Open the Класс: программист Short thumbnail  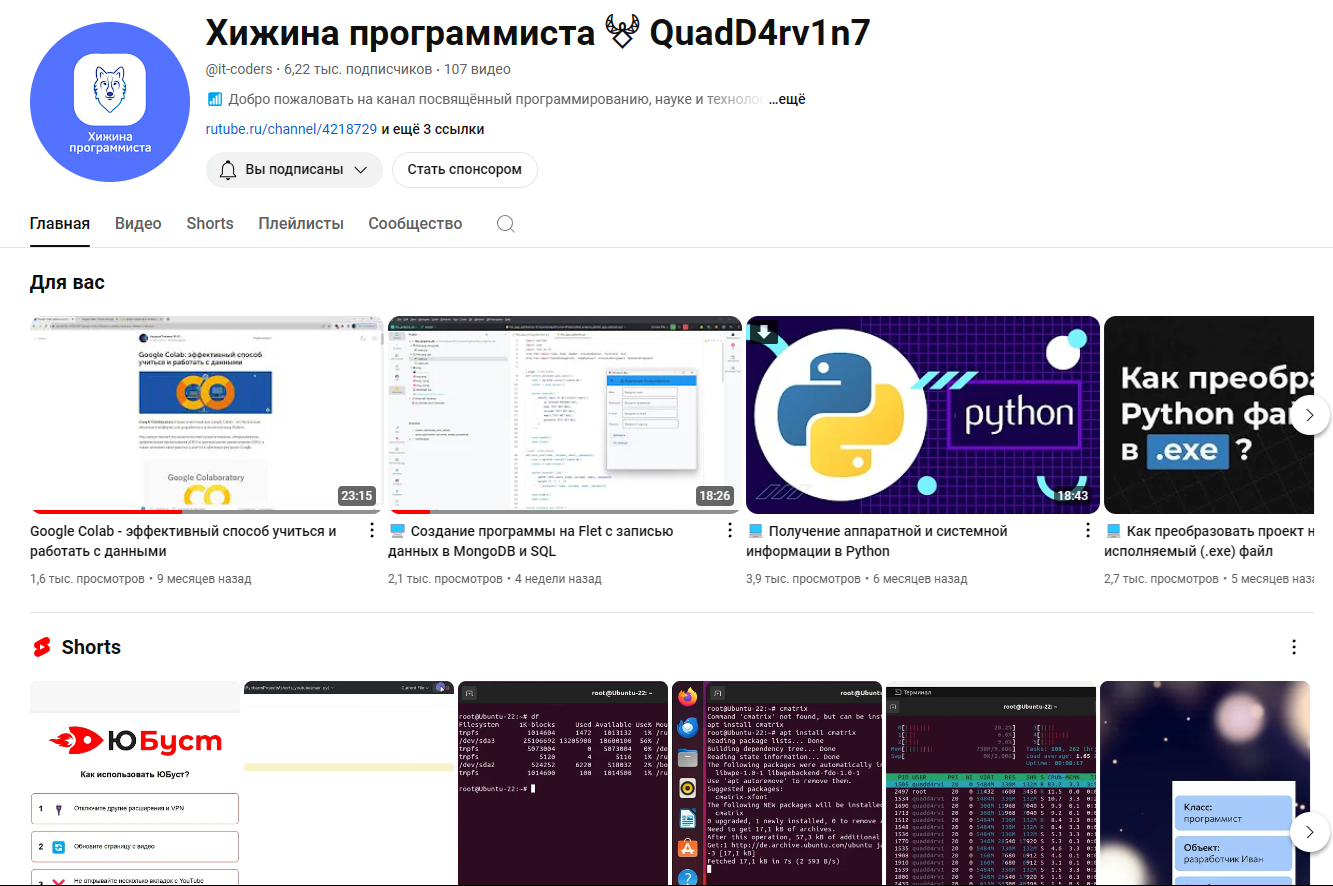1205,783
